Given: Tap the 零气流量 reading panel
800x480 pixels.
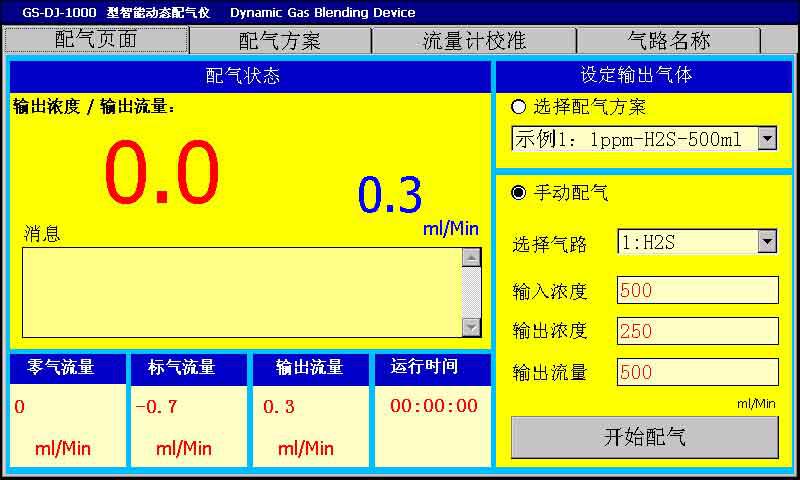Looking at the screenshot, I should pos(68,408).
